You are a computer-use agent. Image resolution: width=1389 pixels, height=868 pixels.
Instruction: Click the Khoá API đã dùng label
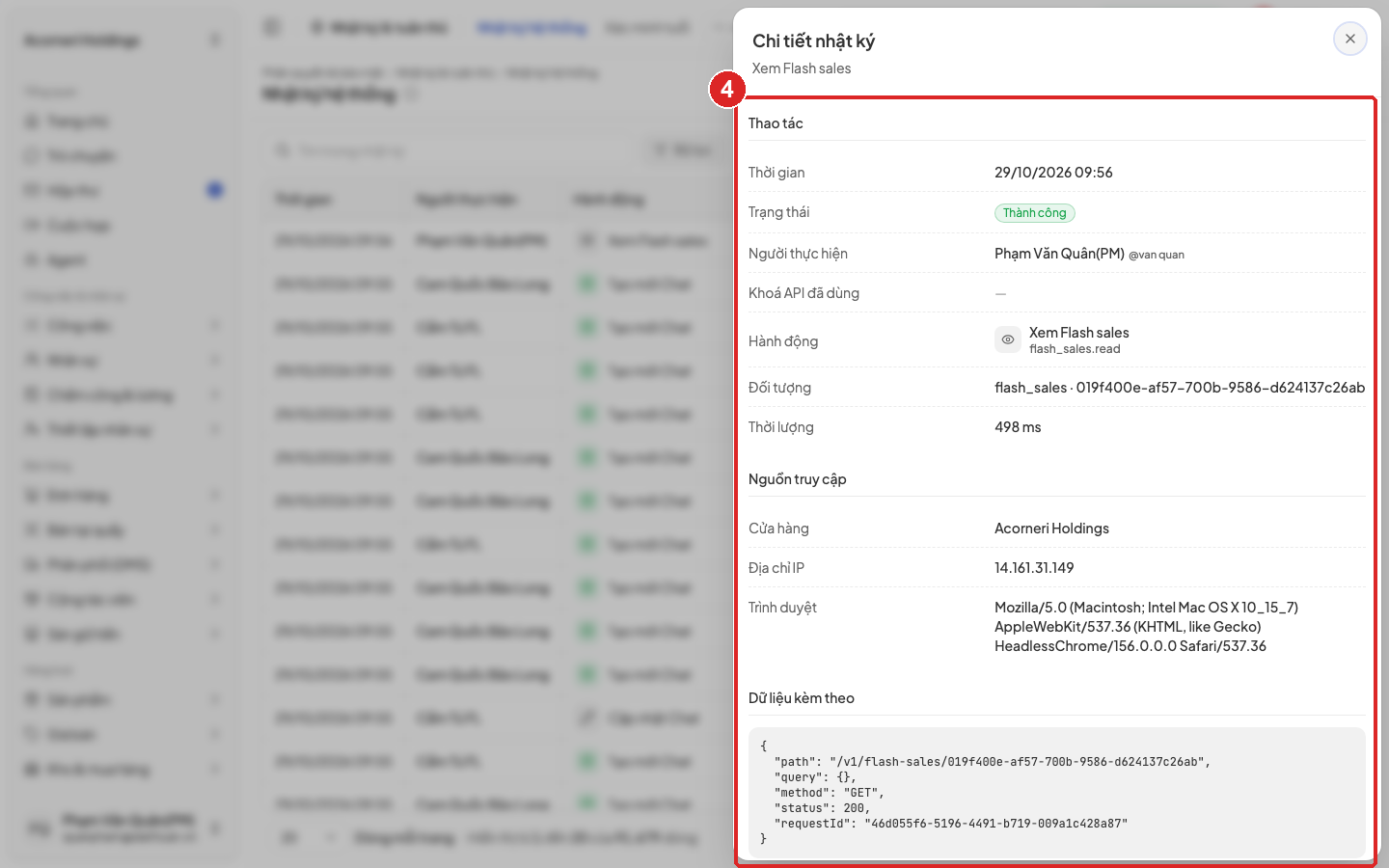point(803,293)
